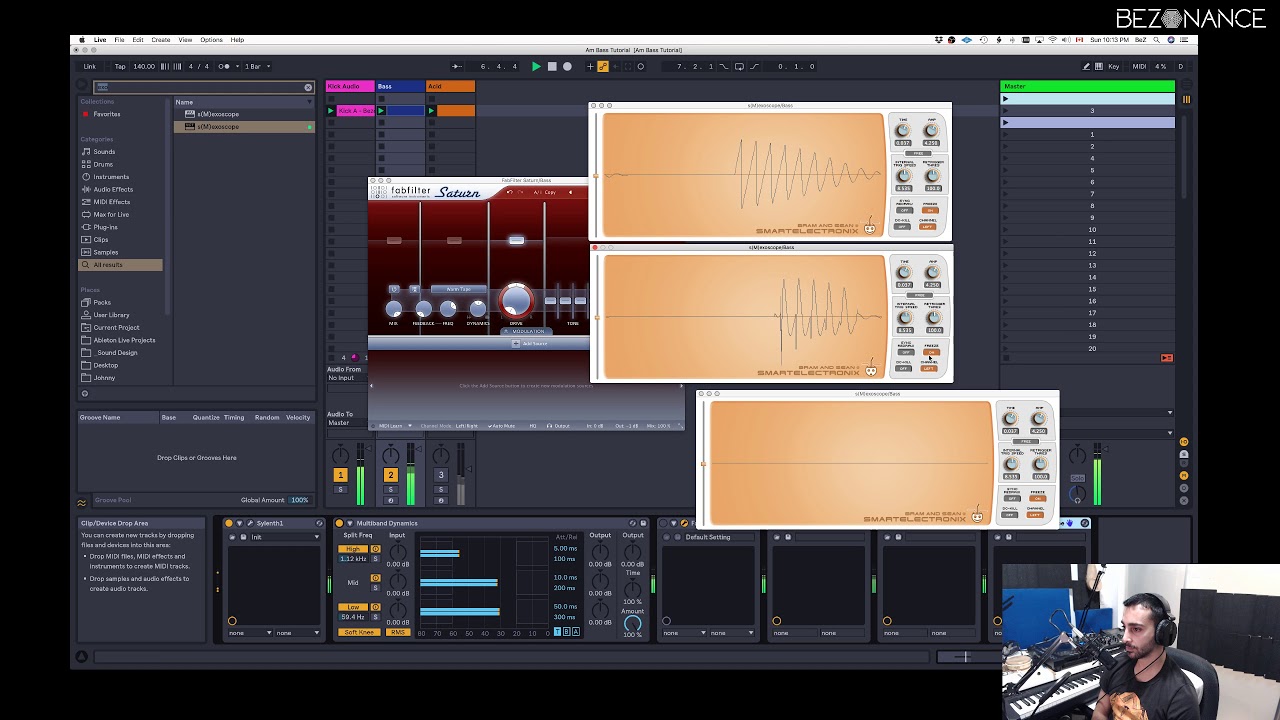Click Add Source button in Saturn

click(x=530, y=344)
